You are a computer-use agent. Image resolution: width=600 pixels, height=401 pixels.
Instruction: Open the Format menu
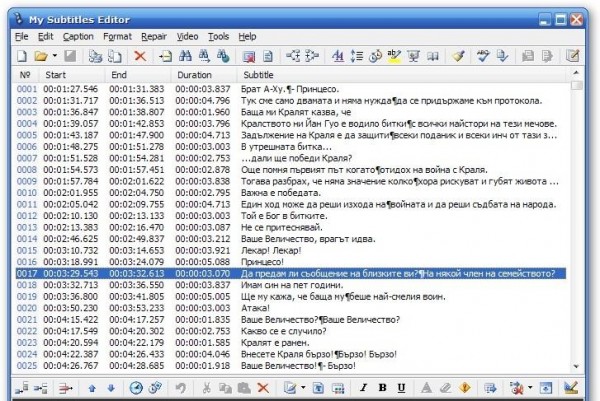tap(117, 37)
